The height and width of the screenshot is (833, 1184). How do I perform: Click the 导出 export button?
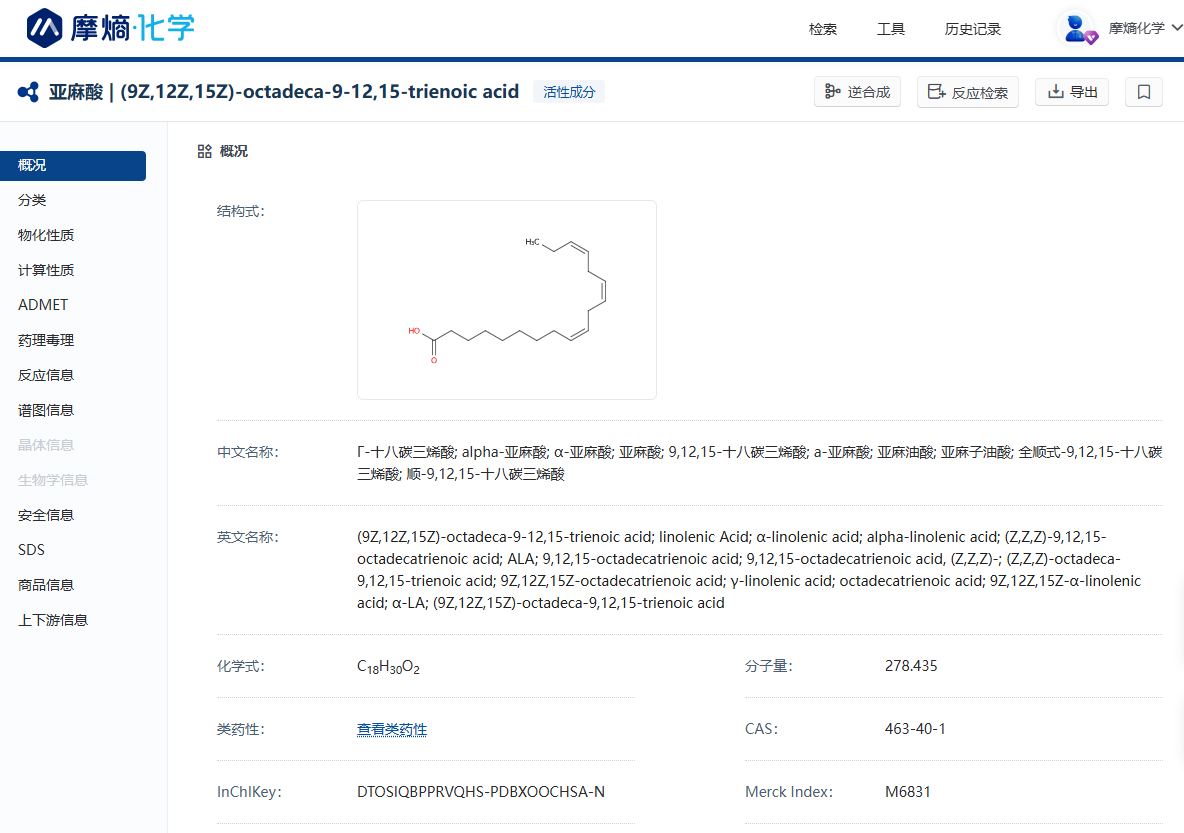[x=1072, y=92]
